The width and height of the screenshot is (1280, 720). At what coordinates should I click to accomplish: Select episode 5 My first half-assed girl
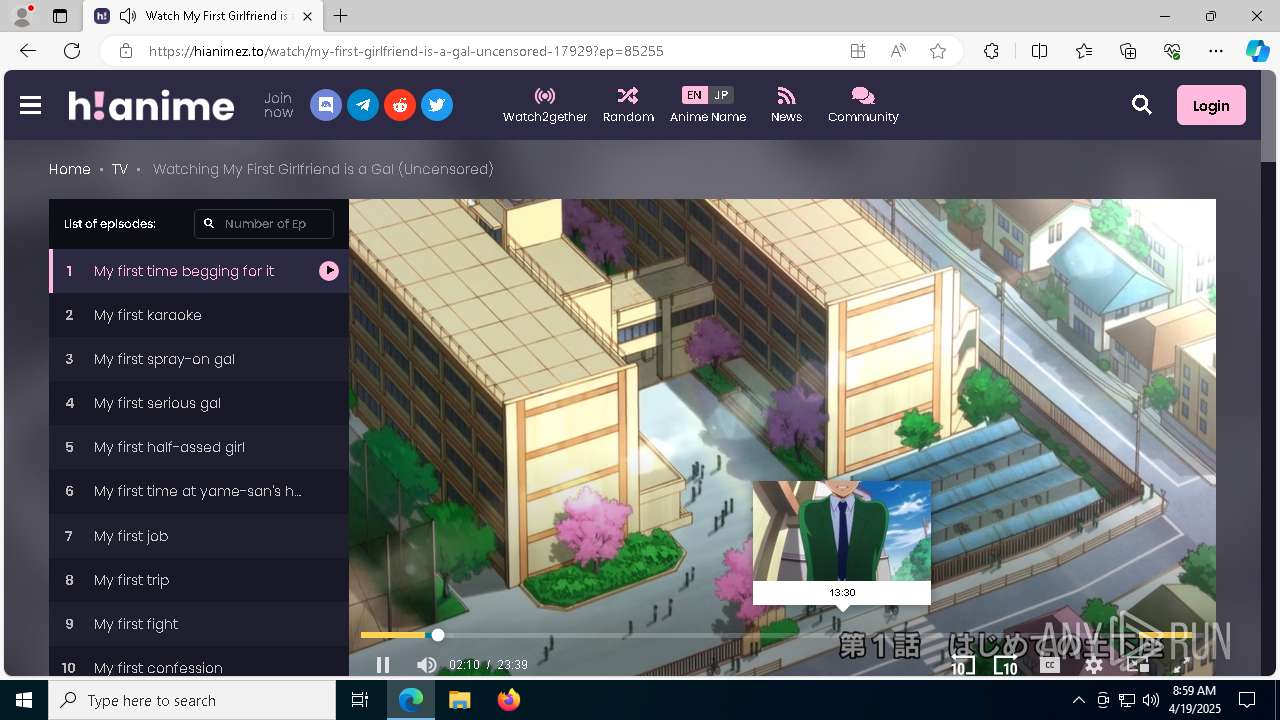199,447
